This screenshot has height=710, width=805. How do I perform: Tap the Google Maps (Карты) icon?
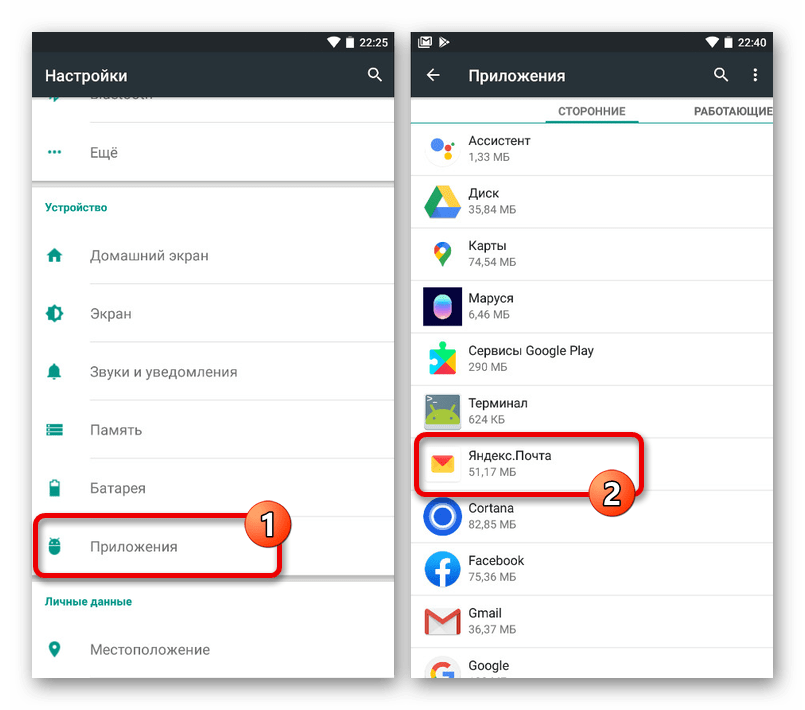[x=441, y=254]
